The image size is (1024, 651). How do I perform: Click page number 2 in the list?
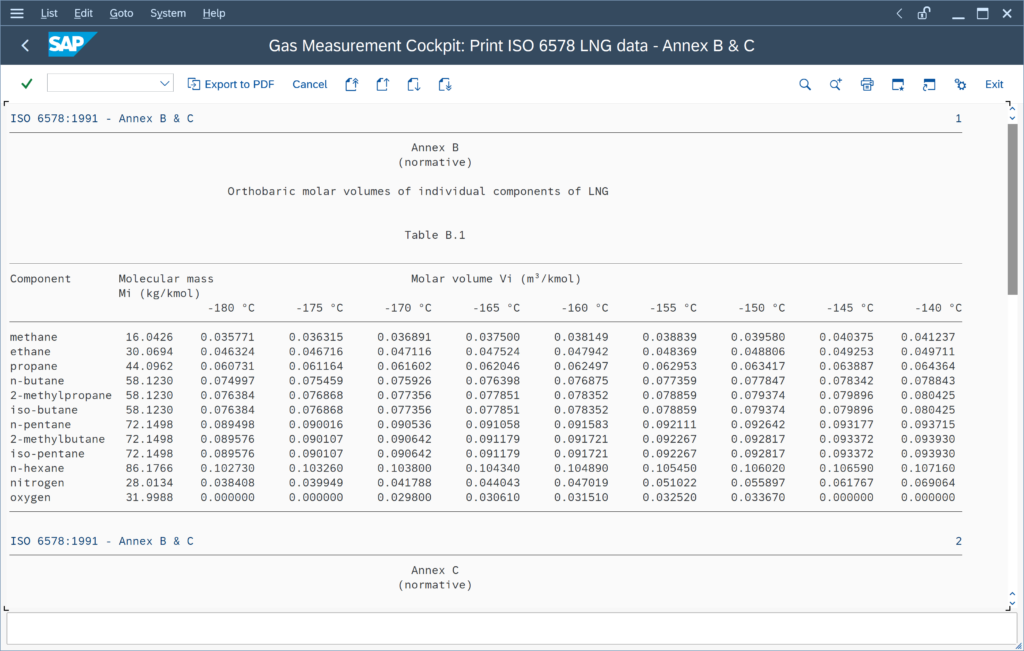[958, 541]
